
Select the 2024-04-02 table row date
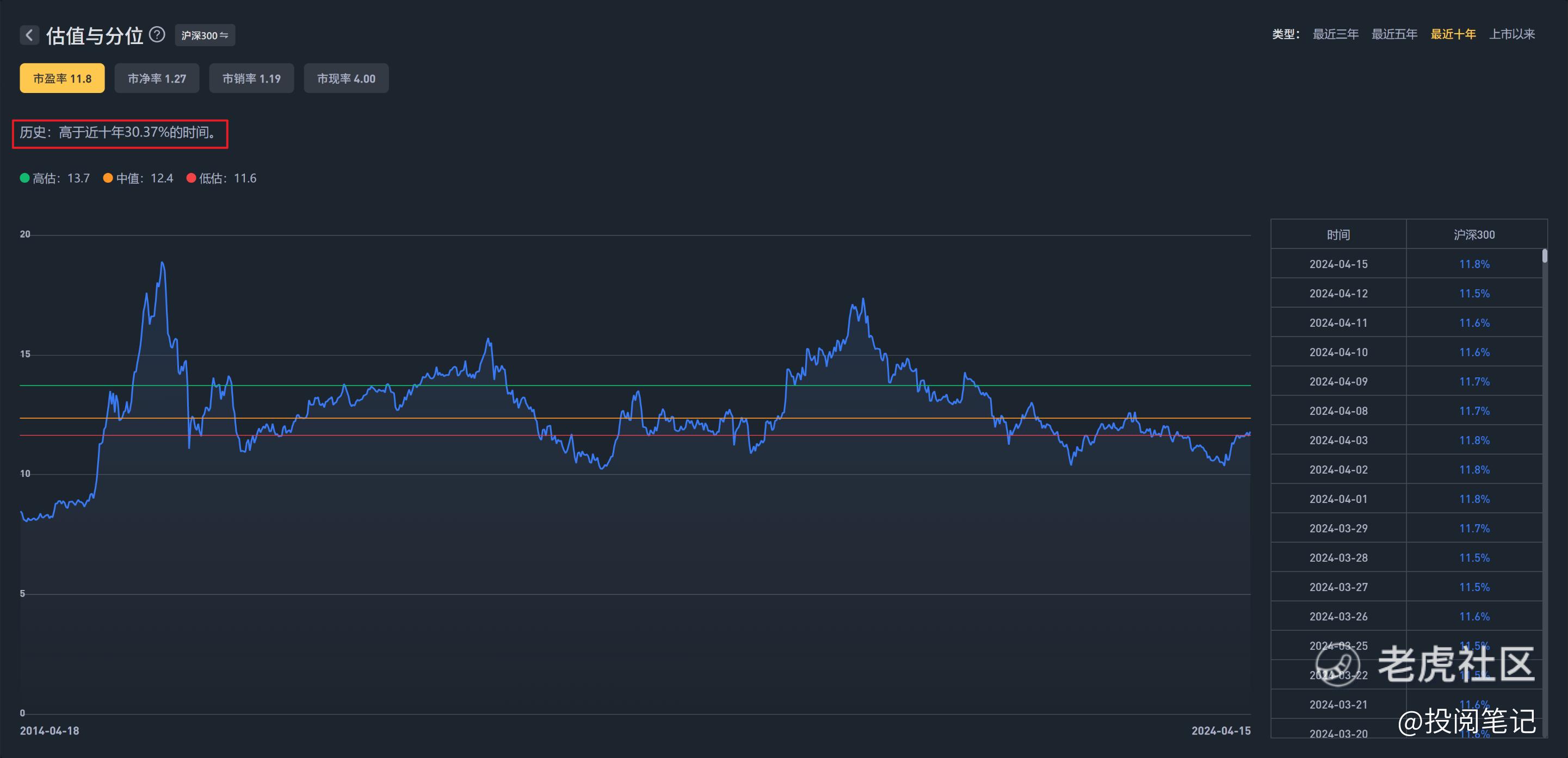point(1338,470)
